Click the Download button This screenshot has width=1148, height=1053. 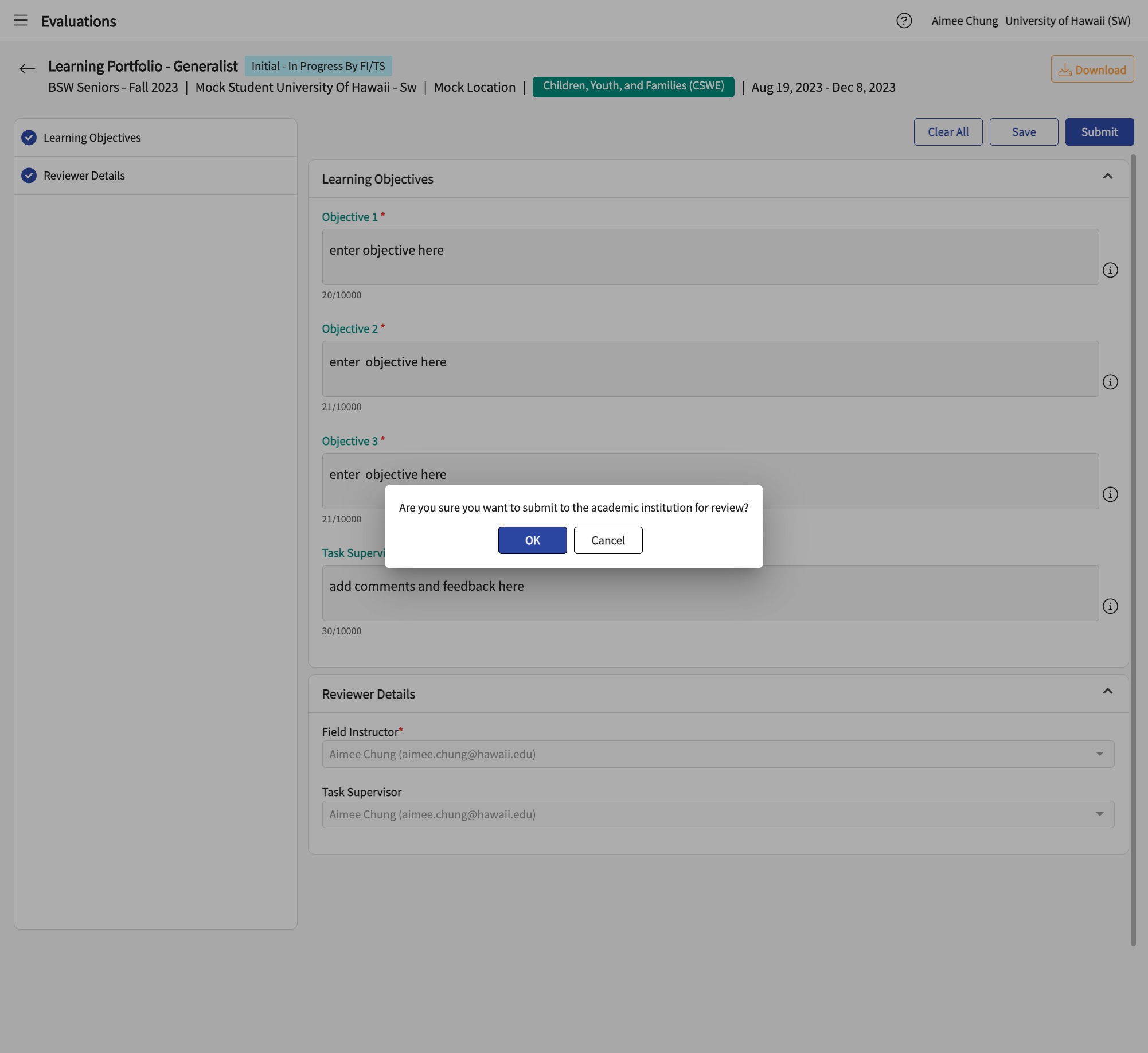point(1092,69)
